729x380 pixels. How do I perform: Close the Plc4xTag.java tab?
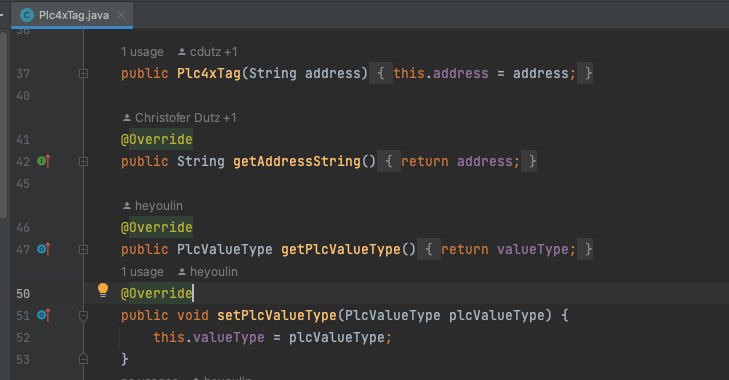click(x=121, y=15)
